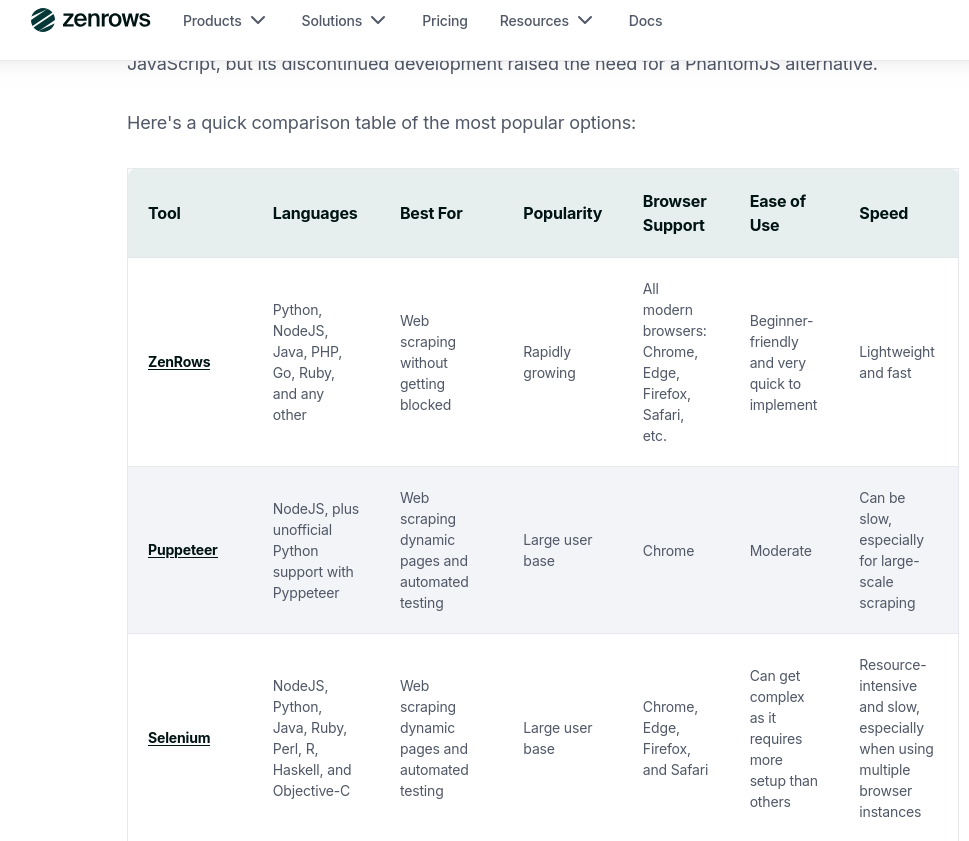Open the Docs menu item
This screenshot has width=969, height=841.
[645, 20]
